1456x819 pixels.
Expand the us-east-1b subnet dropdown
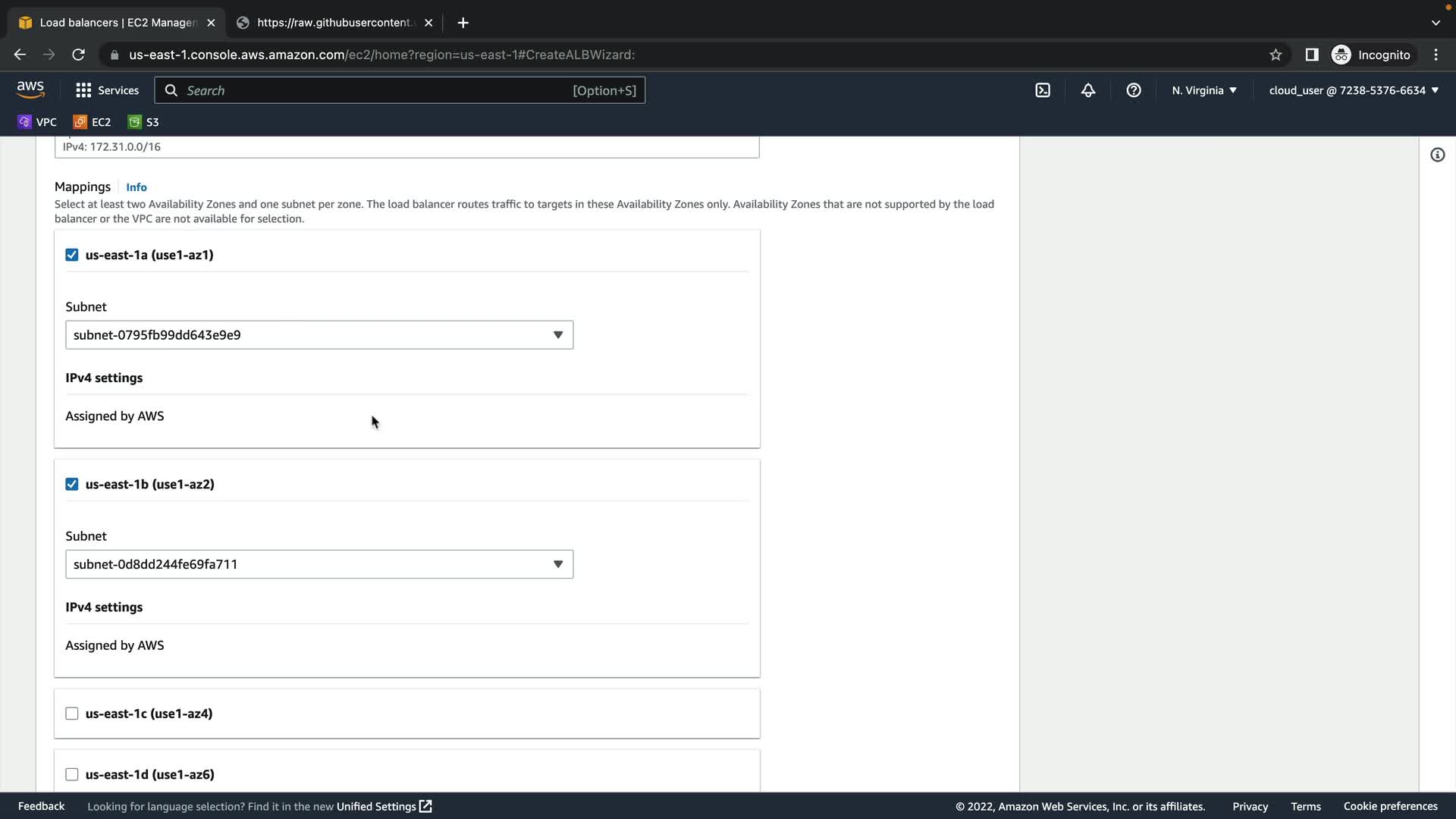[x=319, y=564]
